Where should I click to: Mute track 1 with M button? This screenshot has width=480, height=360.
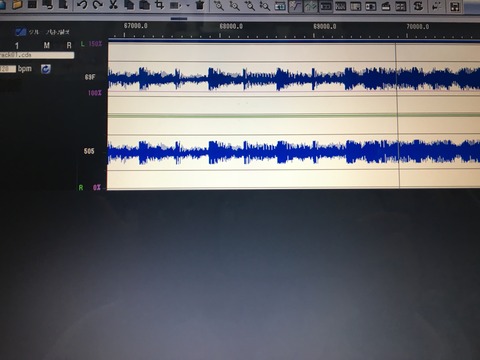pos(47,45)
